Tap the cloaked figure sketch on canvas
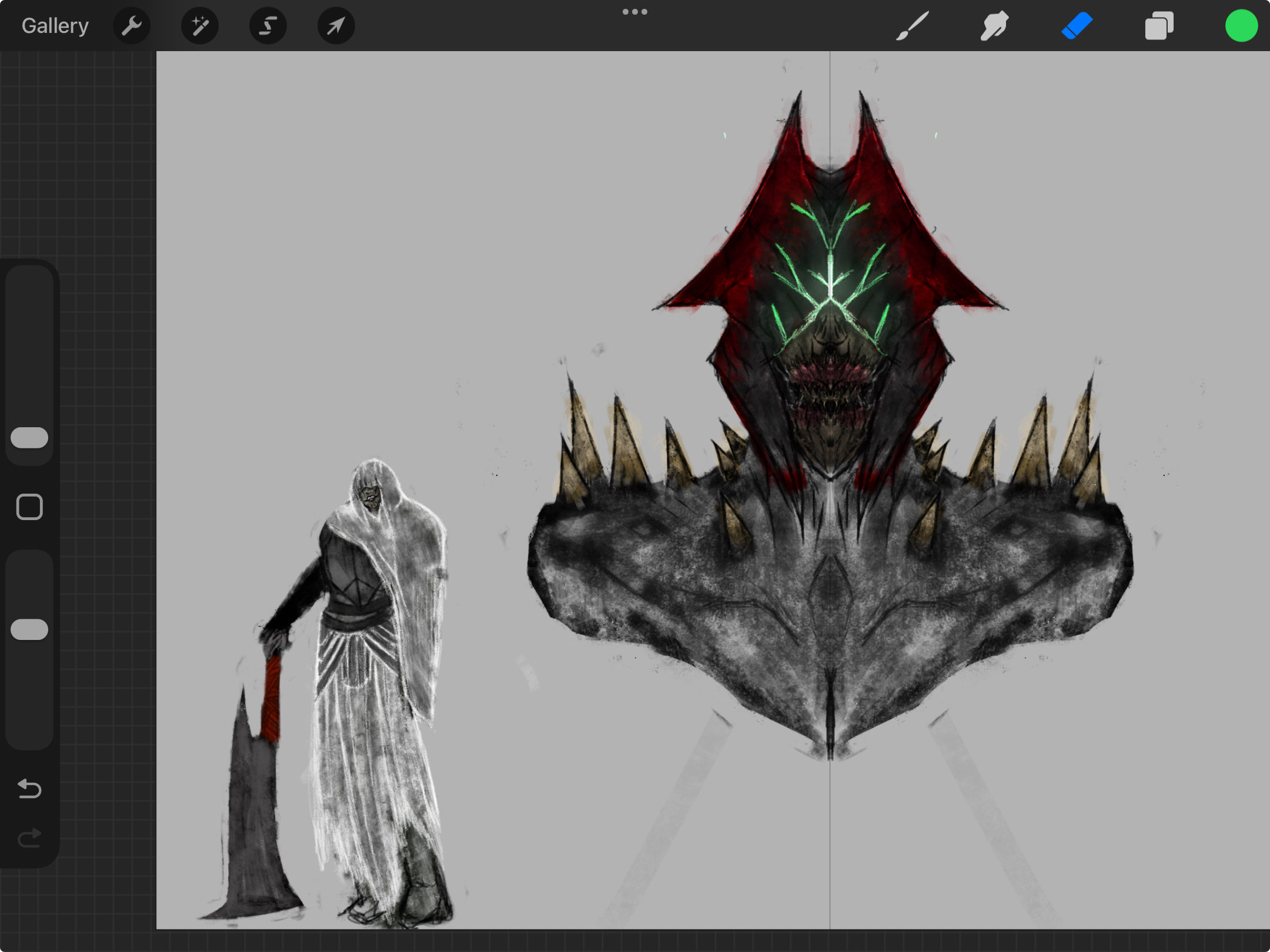 (x=376, y=676)
